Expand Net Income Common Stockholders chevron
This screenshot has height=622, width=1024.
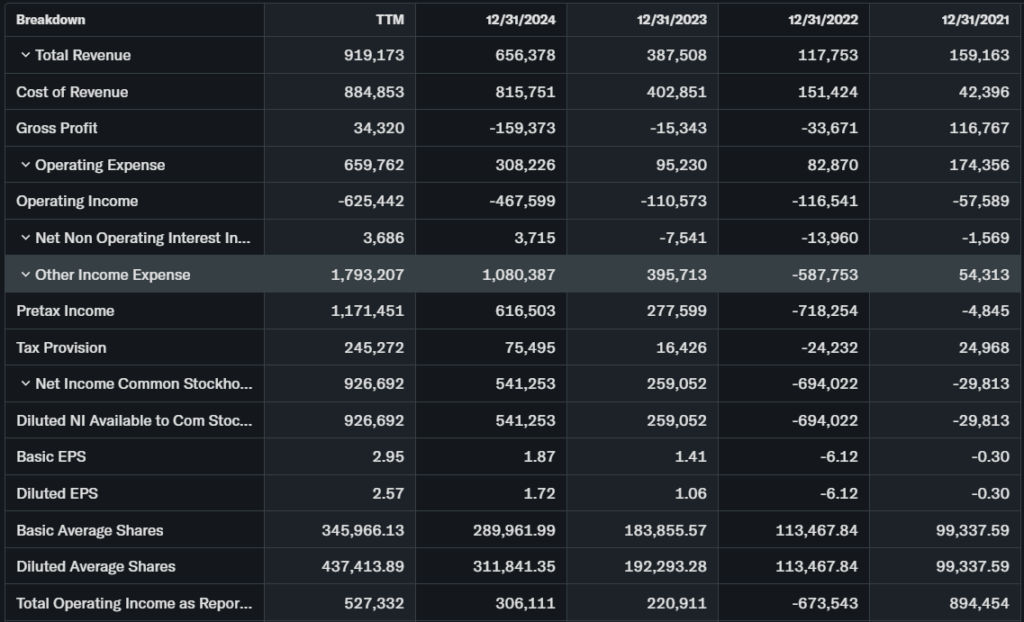click(x=25, y=384)
